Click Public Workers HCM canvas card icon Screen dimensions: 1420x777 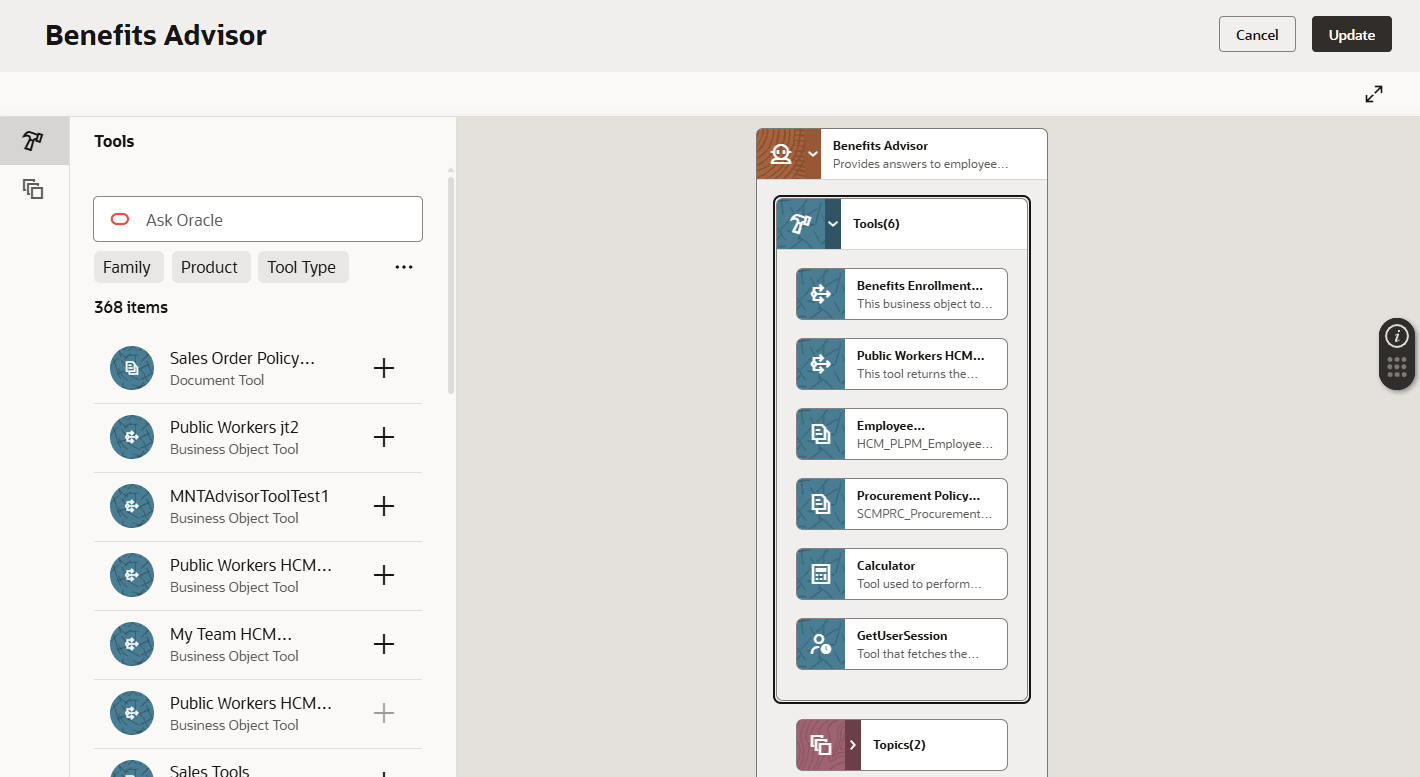click(x=821, y=364)
